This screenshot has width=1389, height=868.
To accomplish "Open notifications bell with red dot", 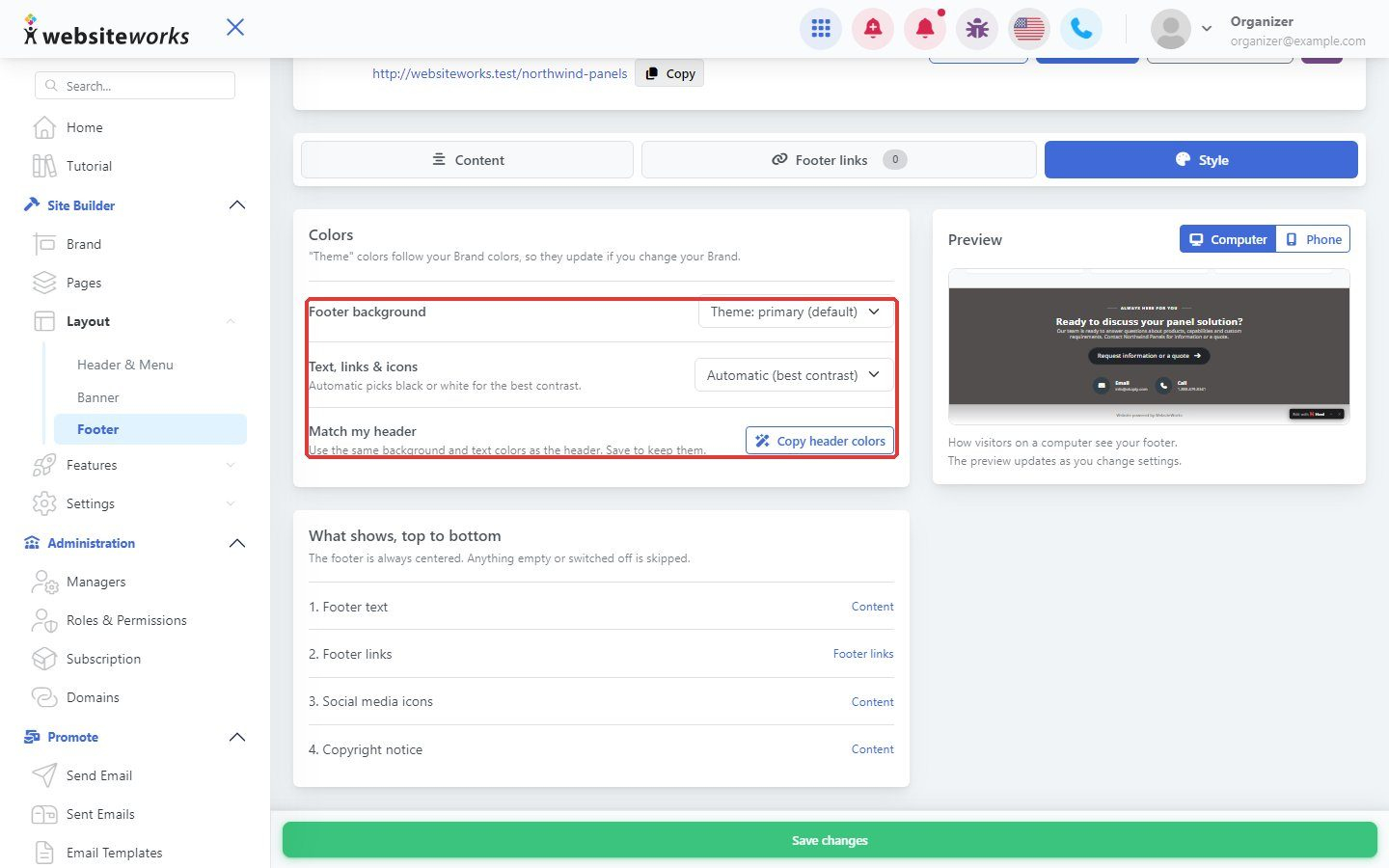I will click(925, 29).
